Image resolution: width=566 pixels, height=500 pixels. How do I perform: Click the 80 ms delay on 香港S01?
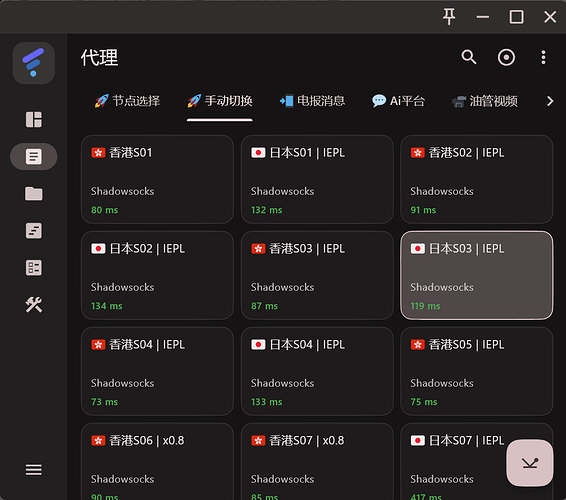(104, 210)
